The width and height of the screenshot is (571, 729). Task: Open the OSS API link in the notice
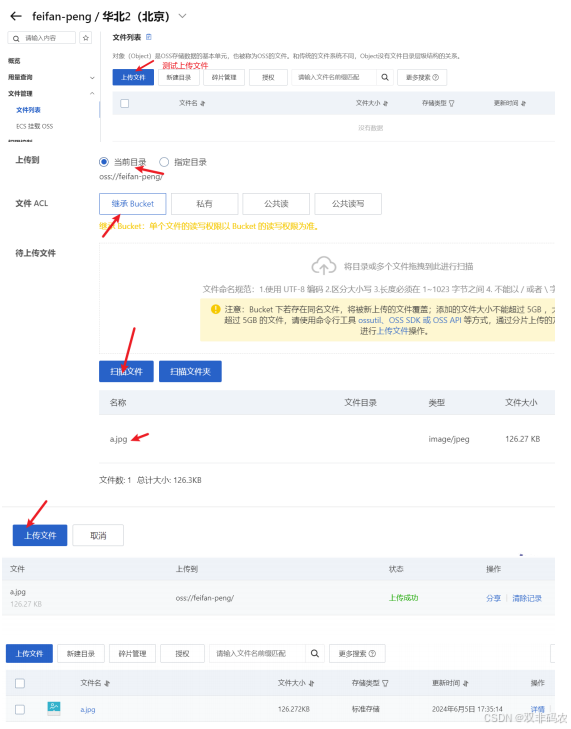tap(447, 320)
